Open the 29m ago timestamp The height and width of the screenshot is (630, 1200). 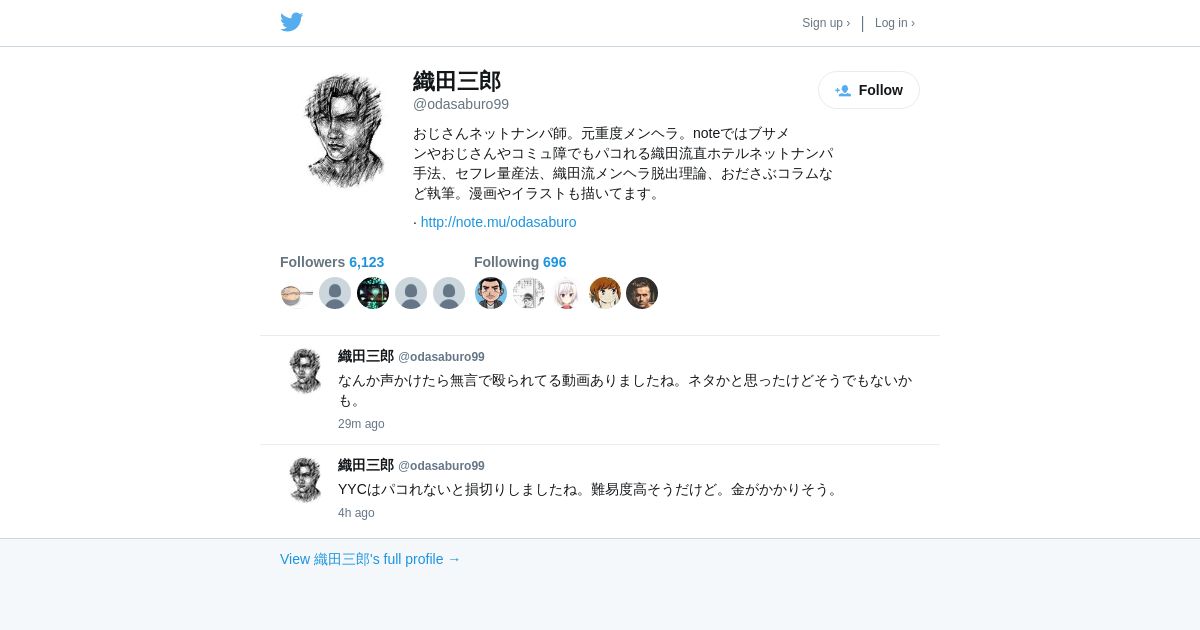[x=361, y=424]
